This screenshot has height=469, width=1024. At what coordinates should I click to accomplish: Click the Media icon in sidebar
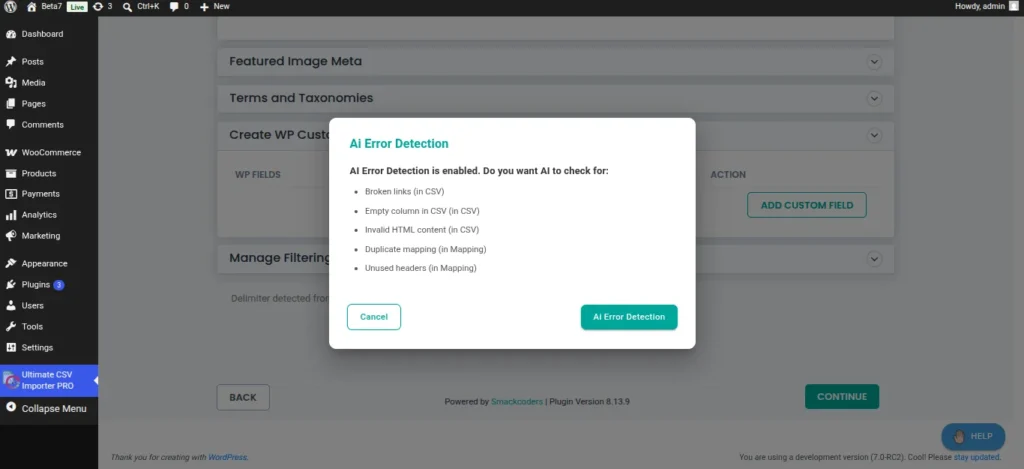click(x=10, y=82)
